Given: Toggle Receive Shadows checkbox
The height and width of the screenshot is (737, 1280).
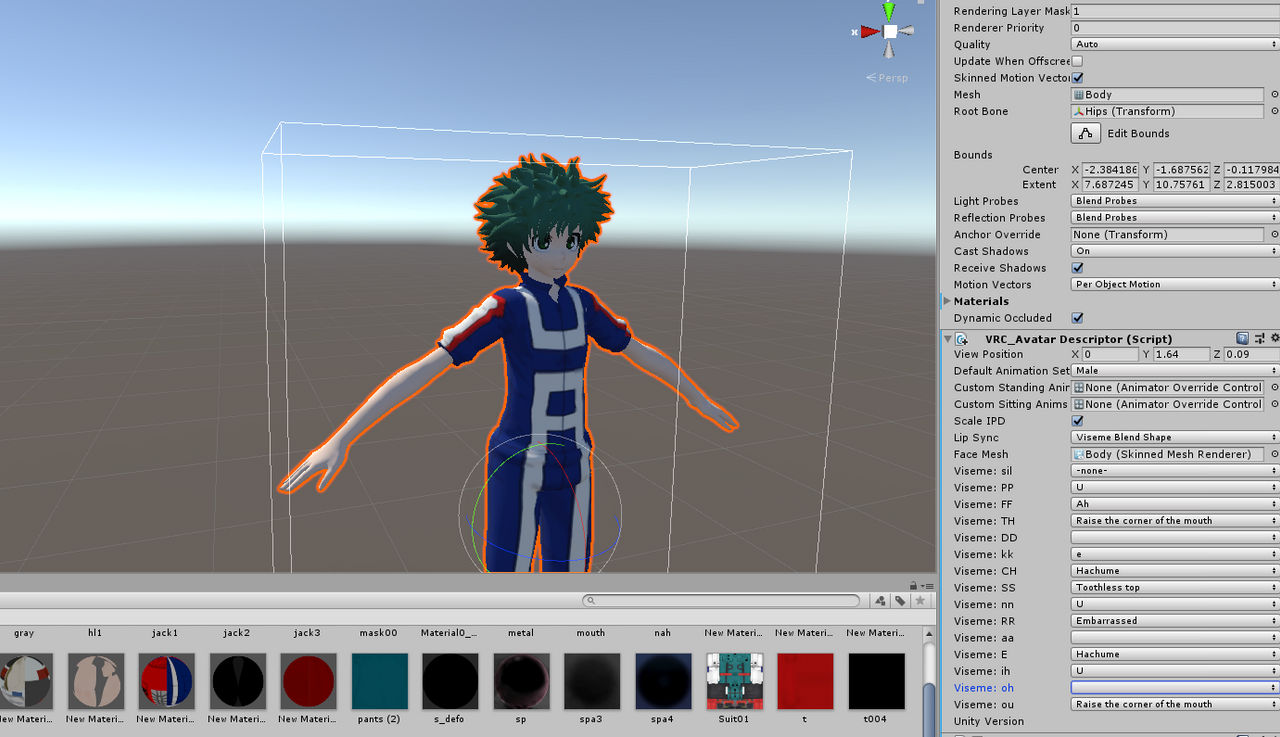Looking at the screenshot, I should (x=1077, y=268).
